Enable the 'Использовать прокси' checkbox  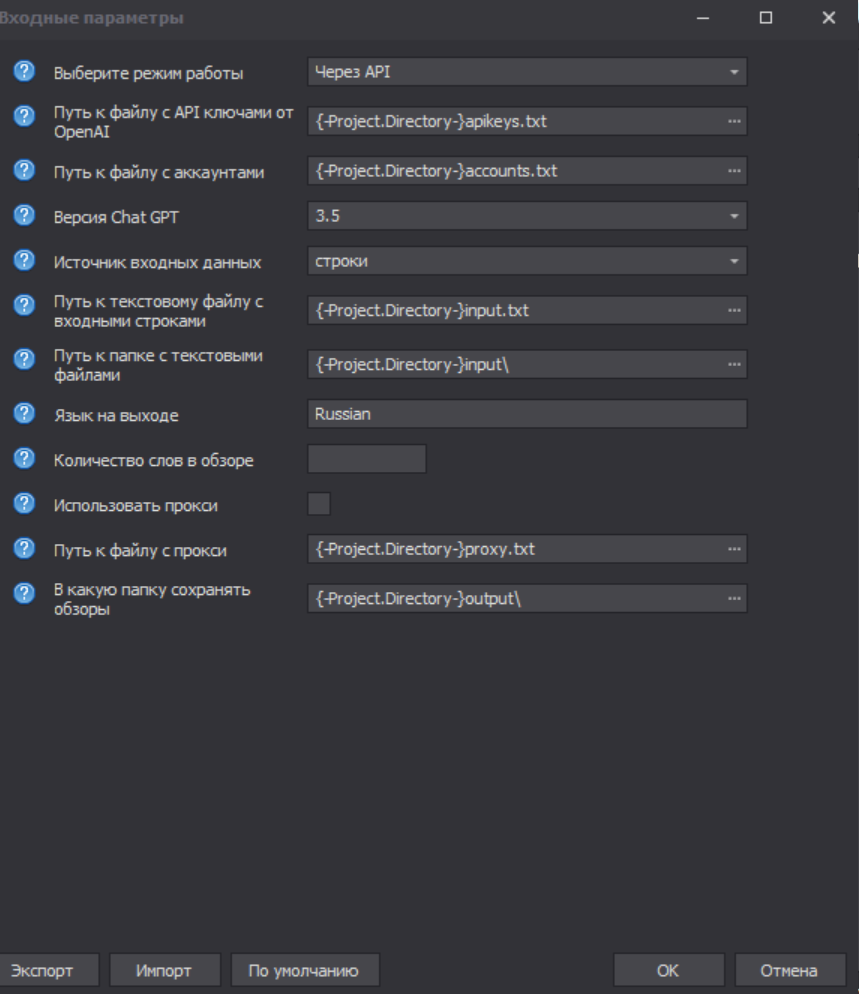[319, 503]
